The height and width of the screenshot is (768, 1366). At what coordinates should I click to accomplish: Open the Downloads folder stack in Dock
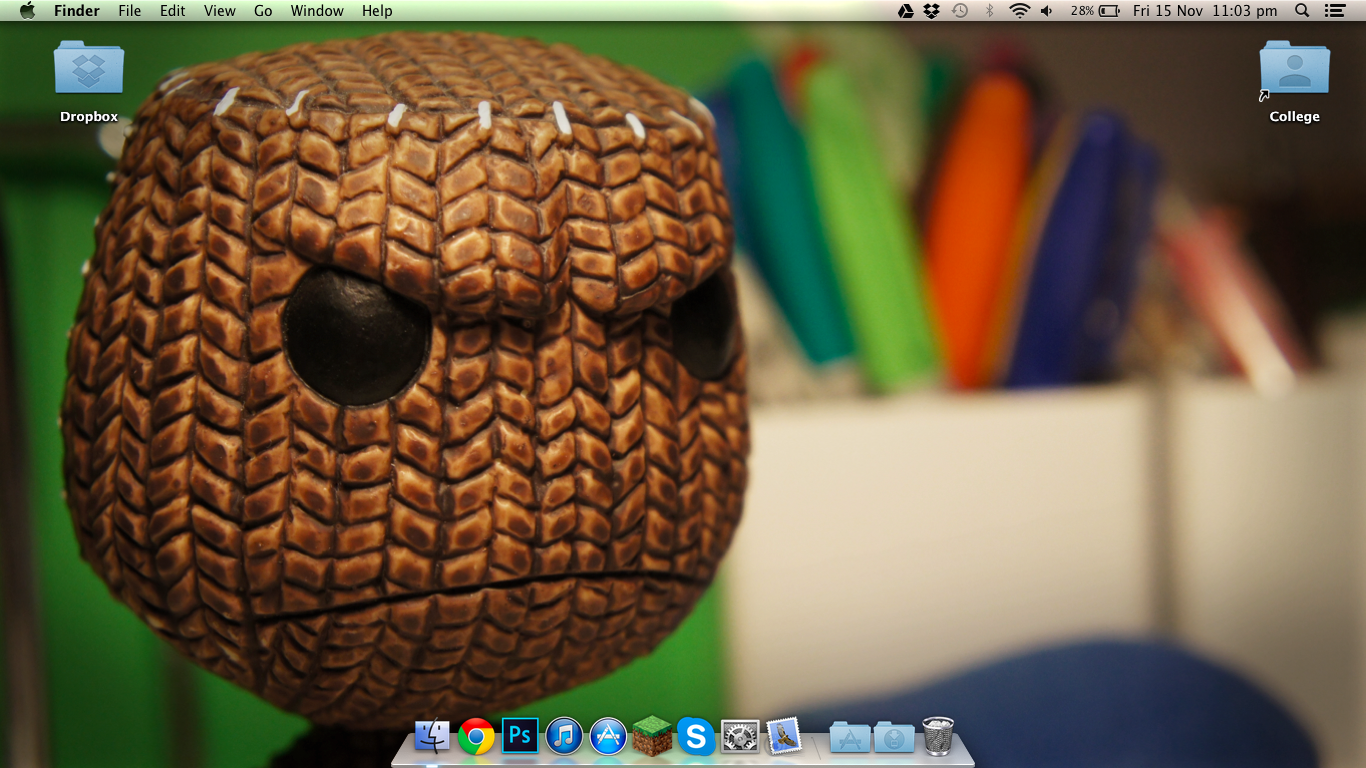coord(894,738)
